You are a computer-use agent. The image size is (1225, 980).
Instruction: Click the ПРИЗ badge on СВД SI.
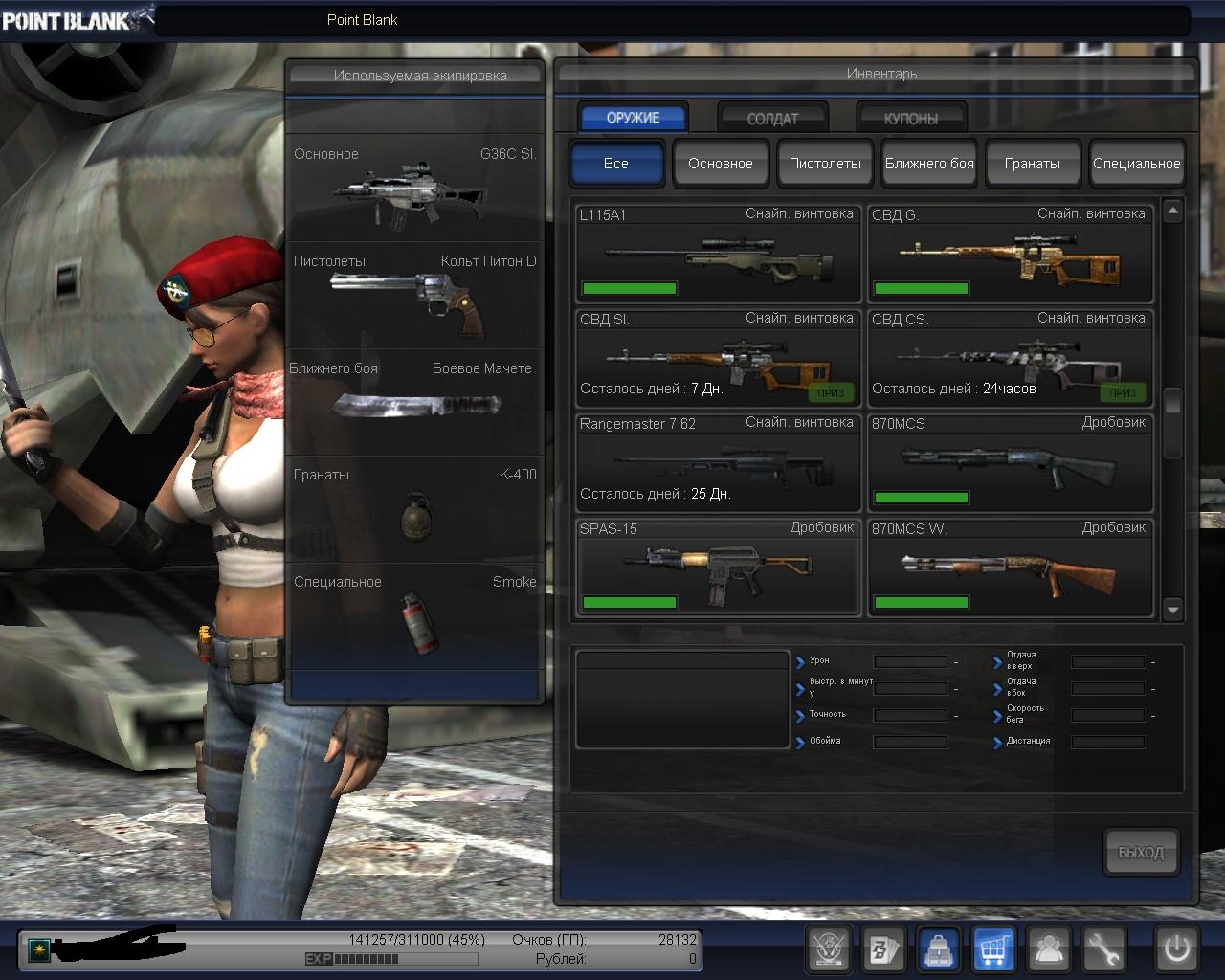[x=830, y=392]
